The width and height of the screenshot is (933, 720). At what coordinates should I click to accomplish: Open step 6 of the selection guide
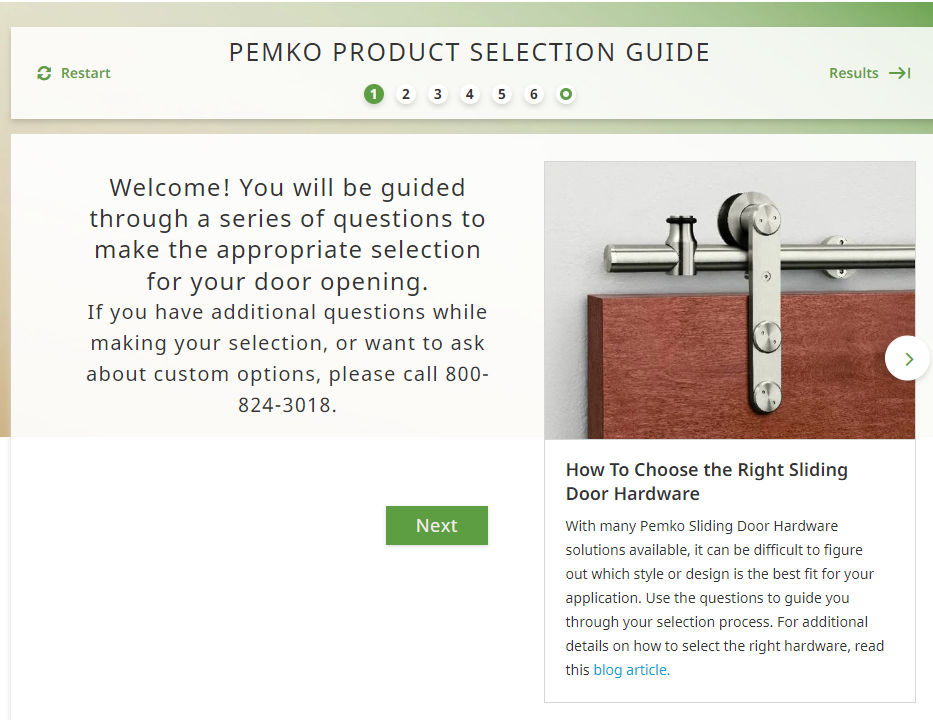pyautogui.click(x=534, y=94)
